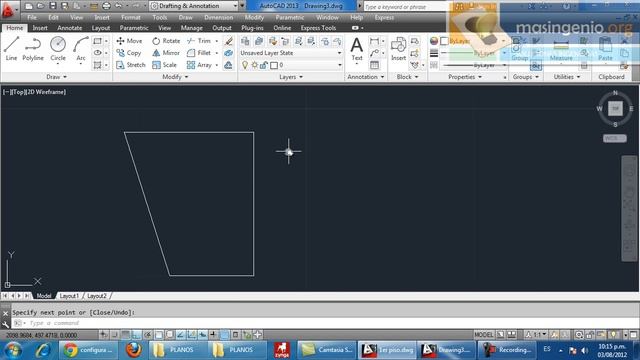Open the File menu
The width and height of the screenshot is (640, 360).
32,18
